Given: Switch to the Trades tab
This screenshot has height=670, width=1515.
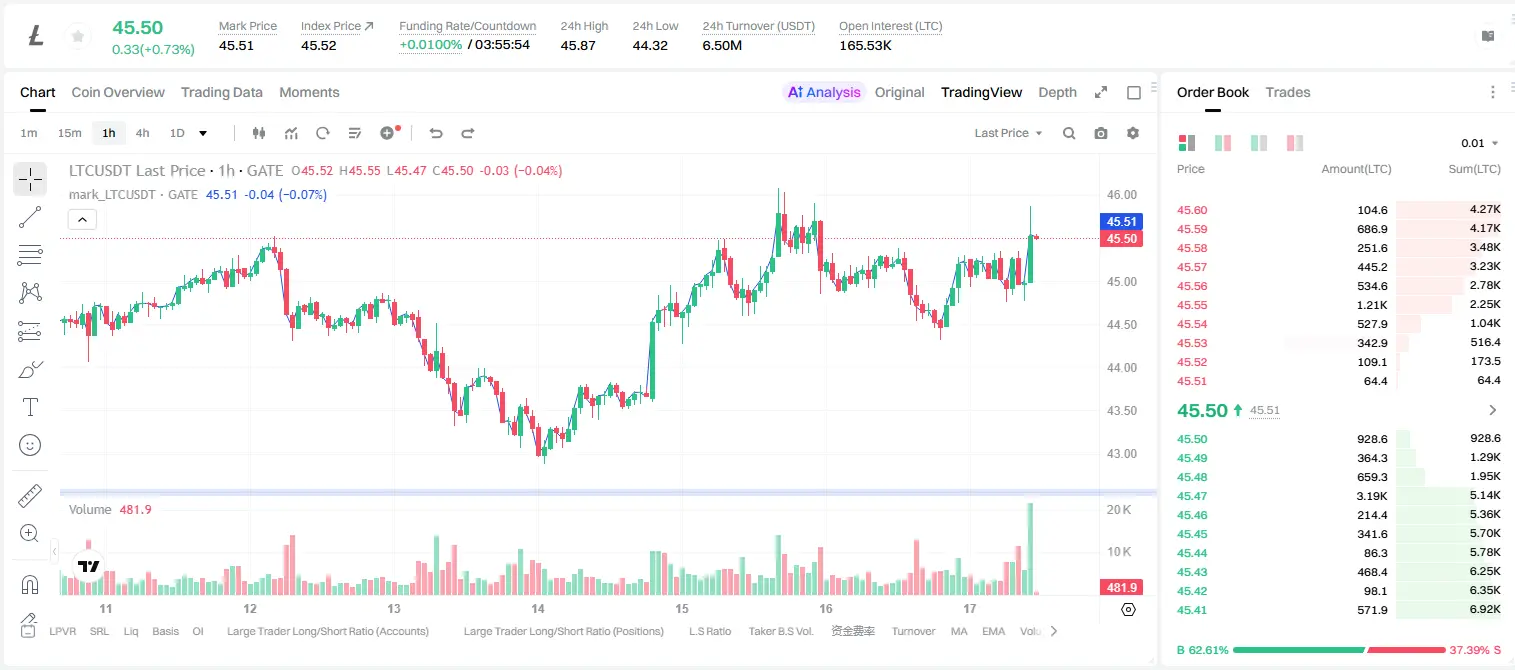Looking at the screenshot, I should tap(1288, 92).
